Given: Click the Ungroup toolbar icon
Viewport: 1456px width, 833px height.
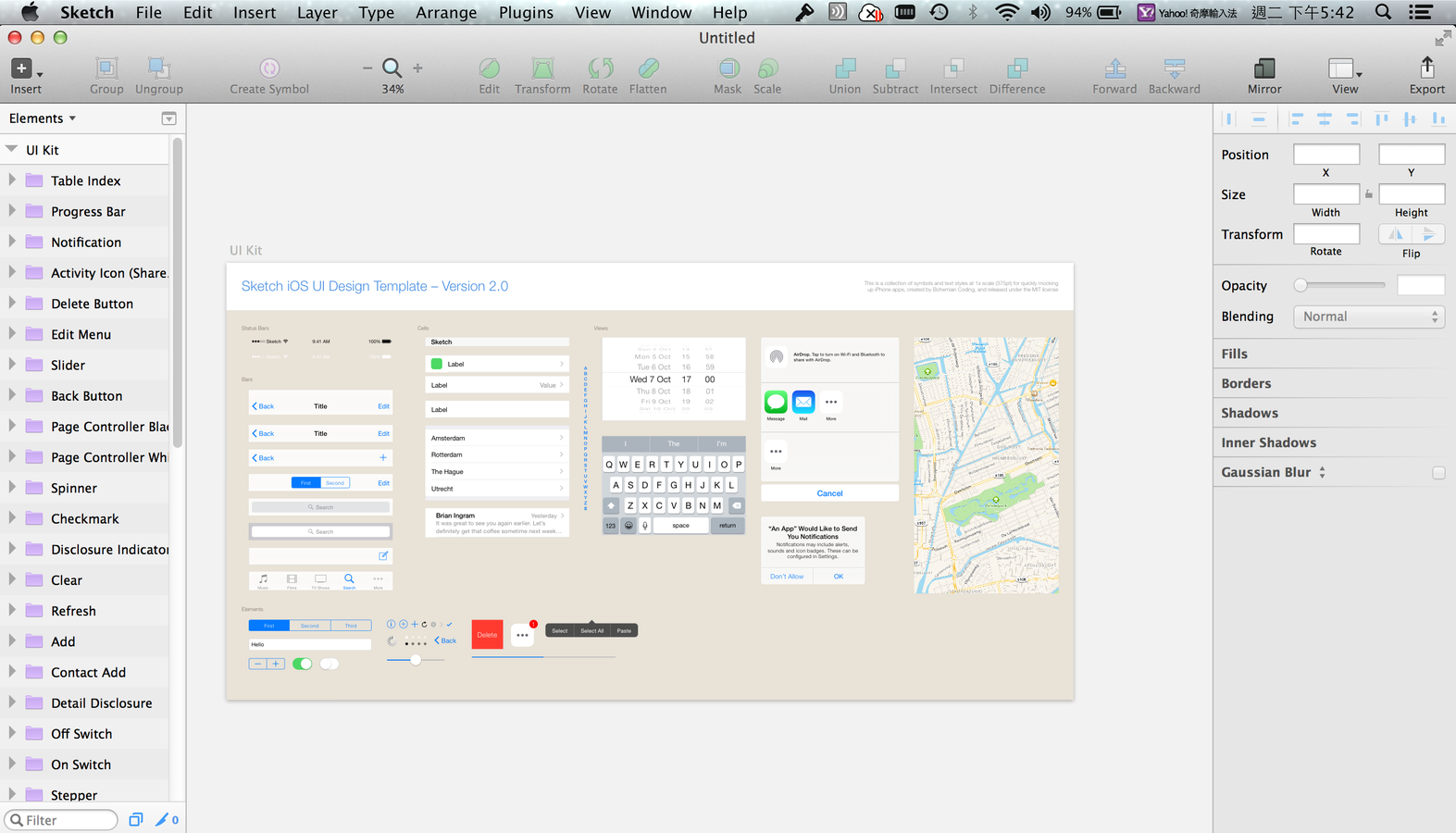Looking at the screenshot, I should point(158,68).
